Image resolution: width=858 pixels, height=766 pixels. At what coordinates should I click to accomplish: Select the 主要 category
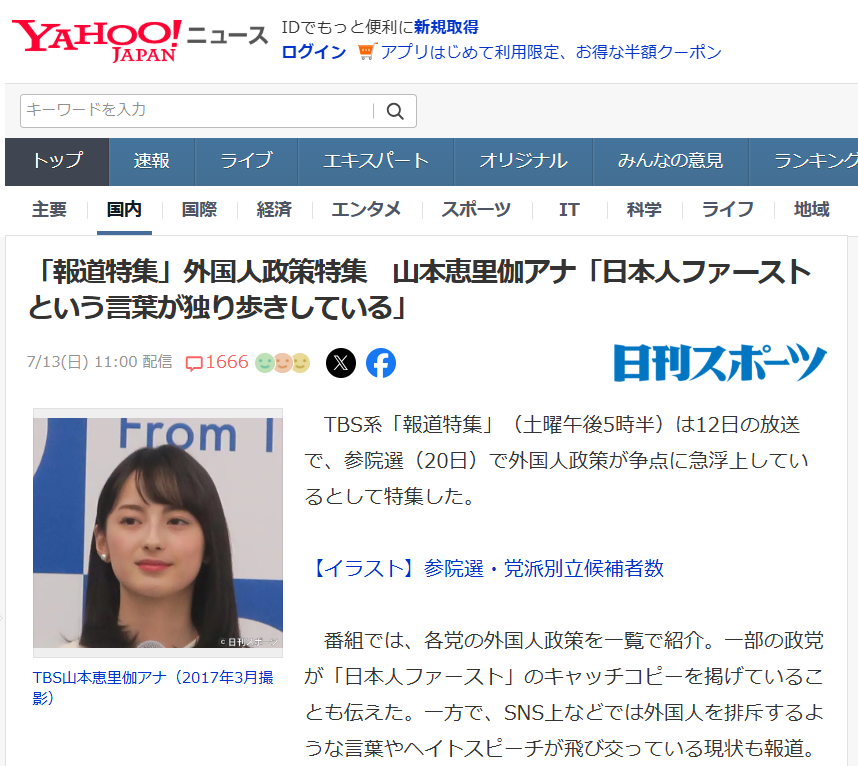pos(49,210)
